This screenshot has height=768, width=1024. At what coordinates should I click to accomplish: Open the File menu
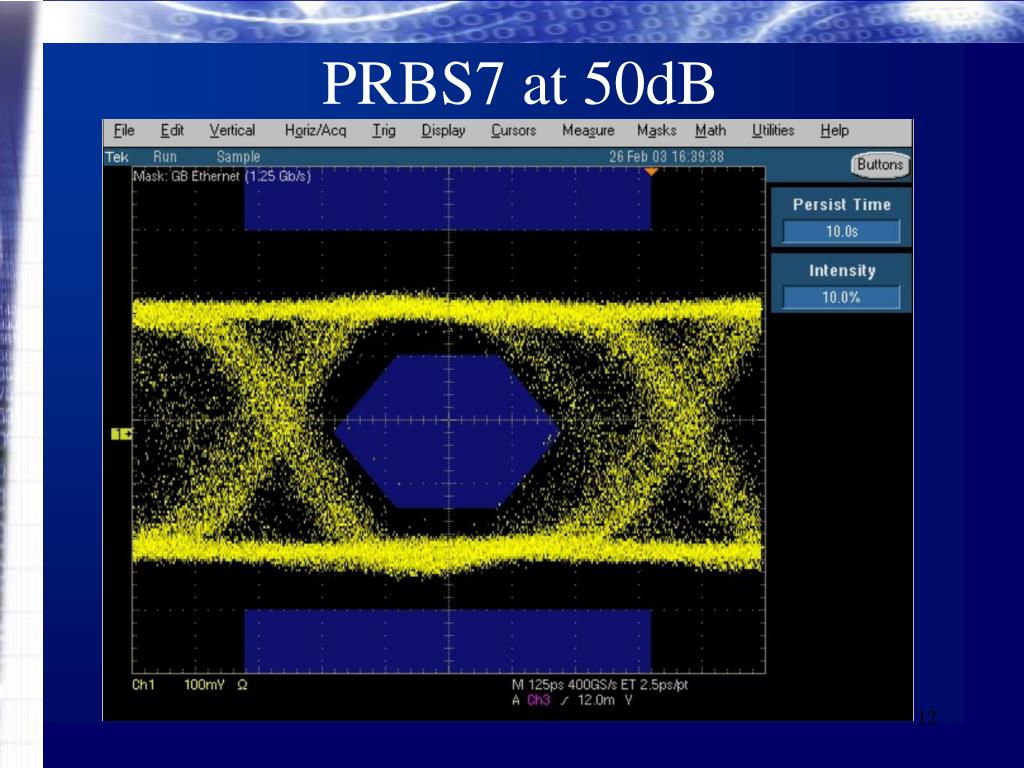pos(124,130)
